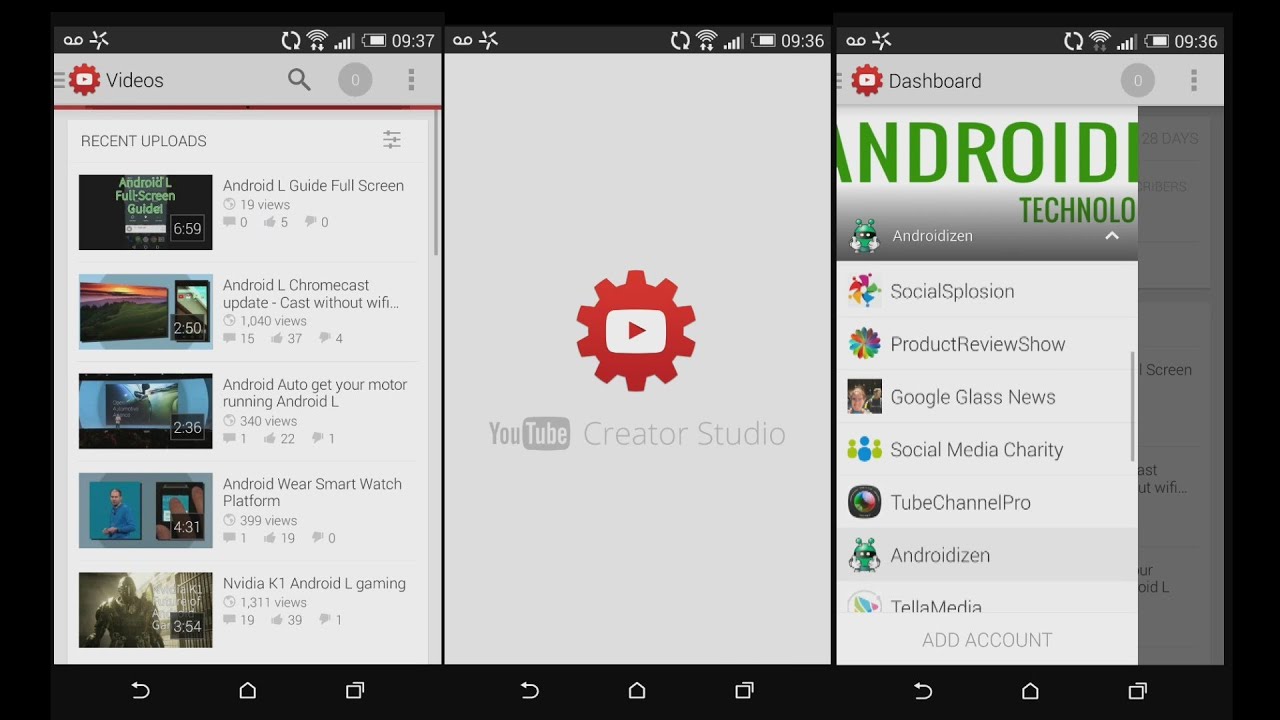
Task: Tap Home button on left phone
Action: coord(247,691)
